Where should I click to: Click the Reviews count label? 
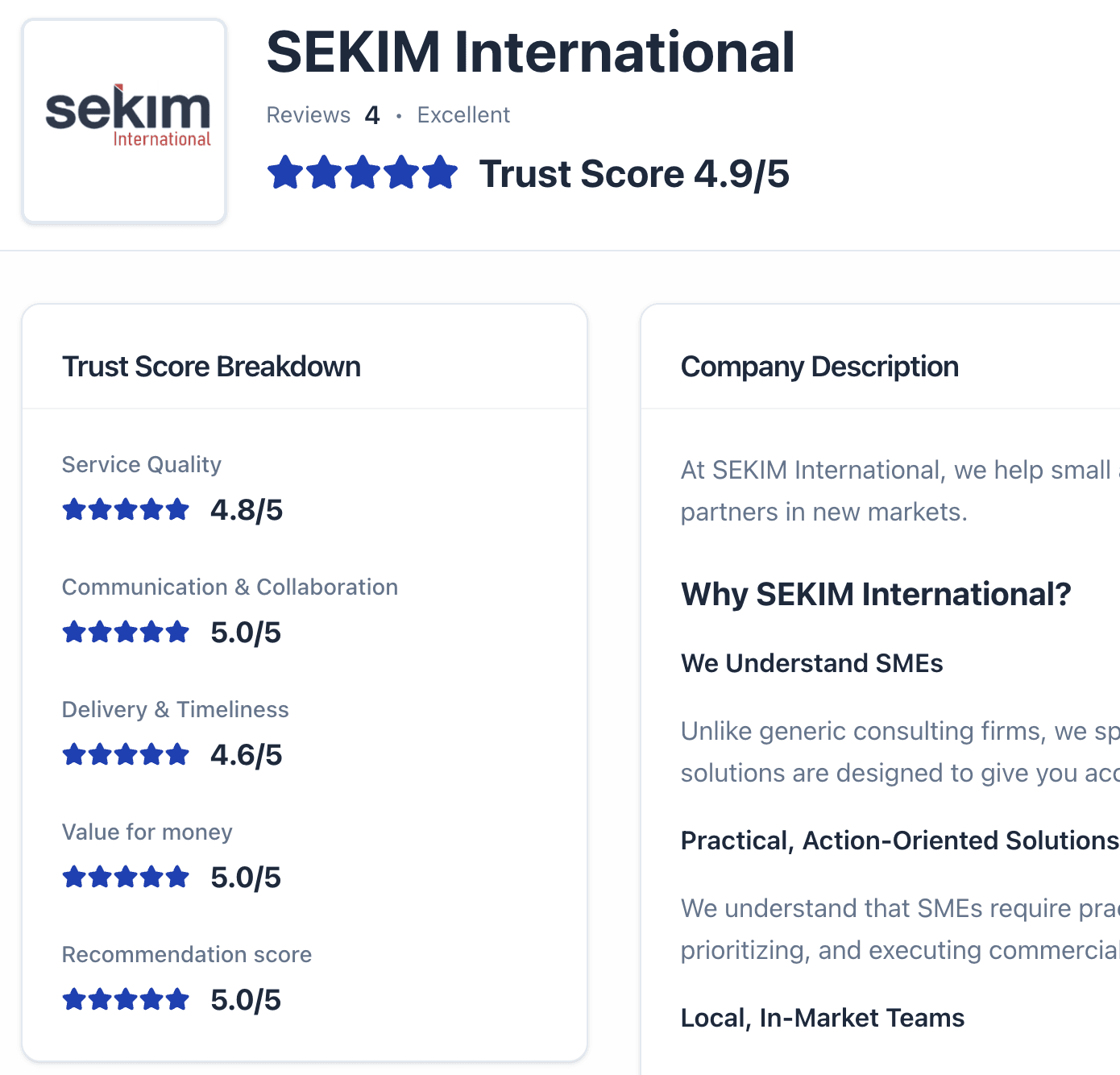pyautogui.click(x=322, y=115)
